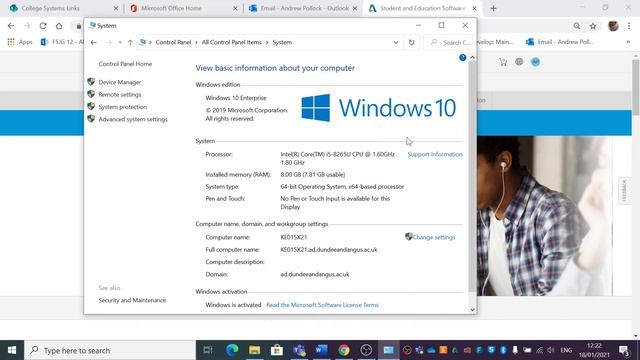Click the globe icon on webpage

(519, 62)
